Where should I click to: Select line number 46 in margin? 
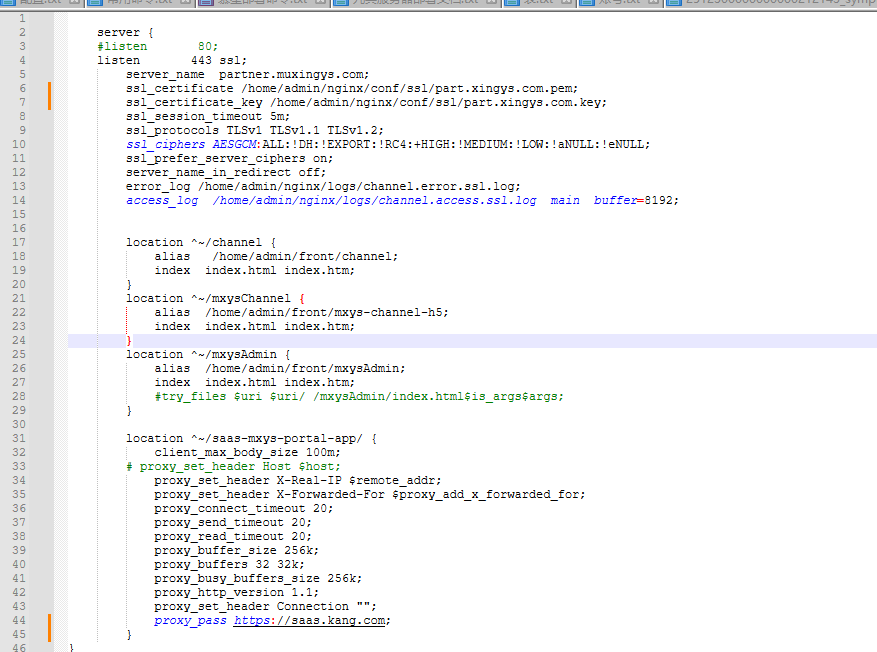[19, 647]
